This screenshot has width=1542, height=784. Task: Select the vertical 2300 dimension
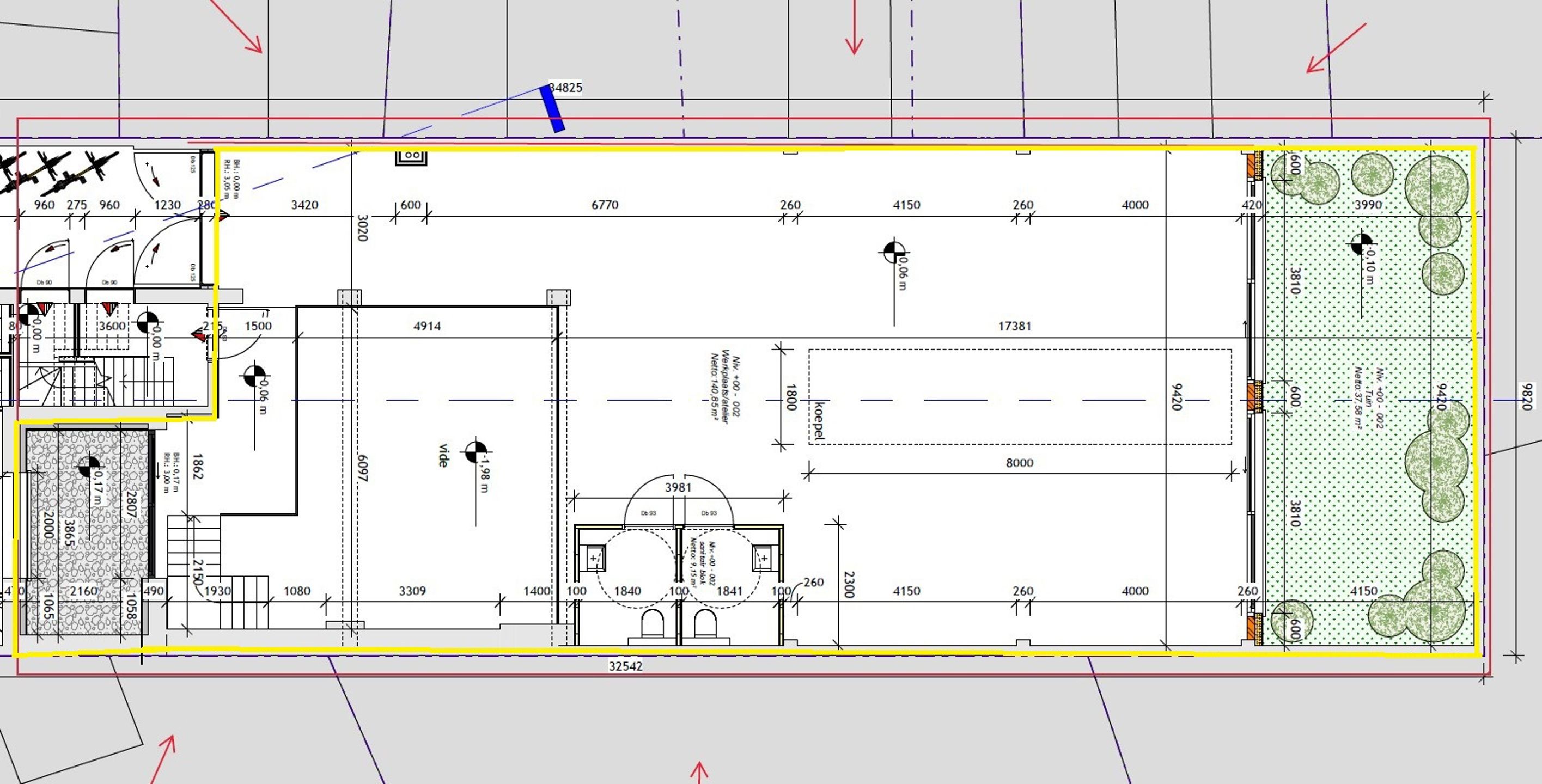(x=849, y=585)
